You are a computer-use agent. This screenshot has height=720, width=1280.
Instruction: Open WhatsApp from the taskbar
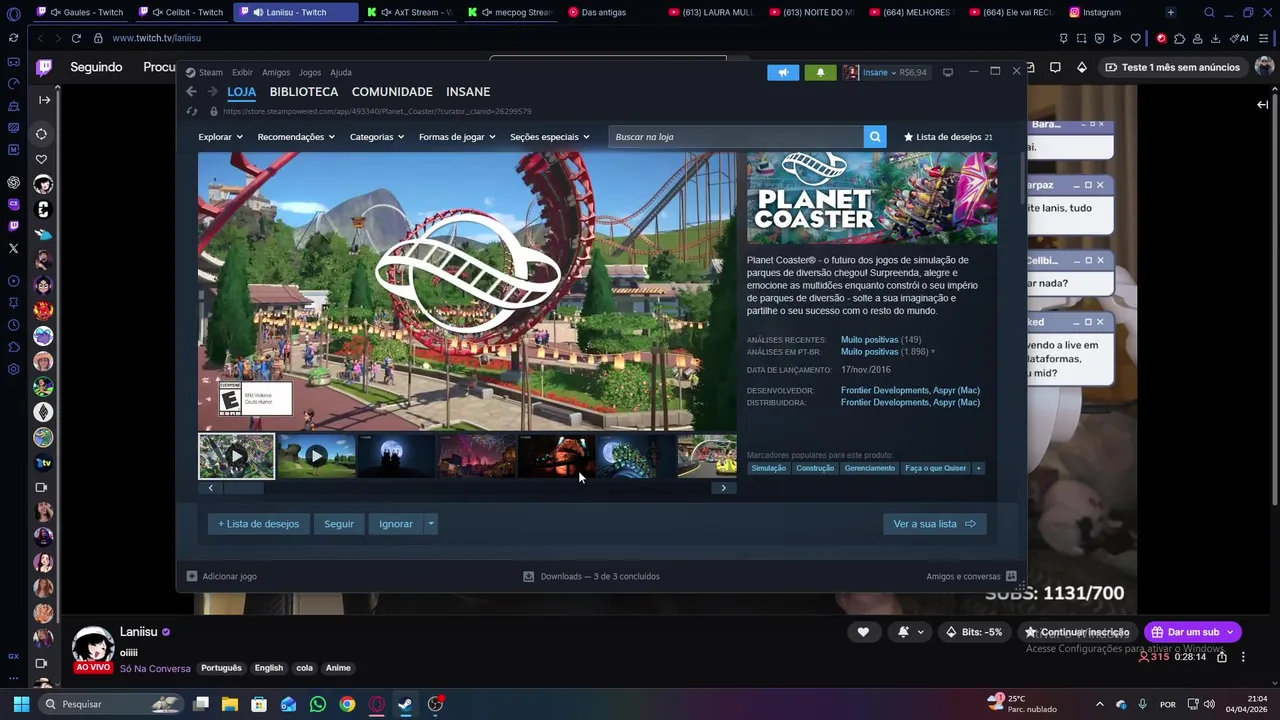click(x=318, y=704)
